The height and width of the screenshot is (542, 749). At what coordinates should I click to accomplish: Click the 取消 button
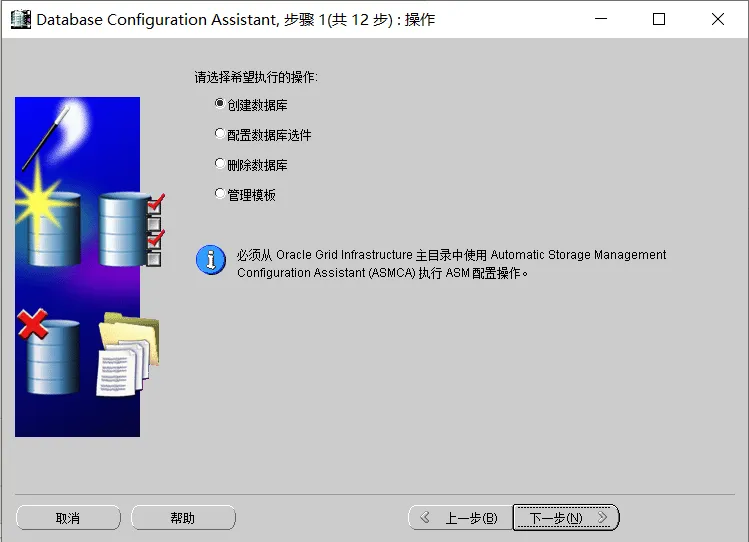coord(68,518)
